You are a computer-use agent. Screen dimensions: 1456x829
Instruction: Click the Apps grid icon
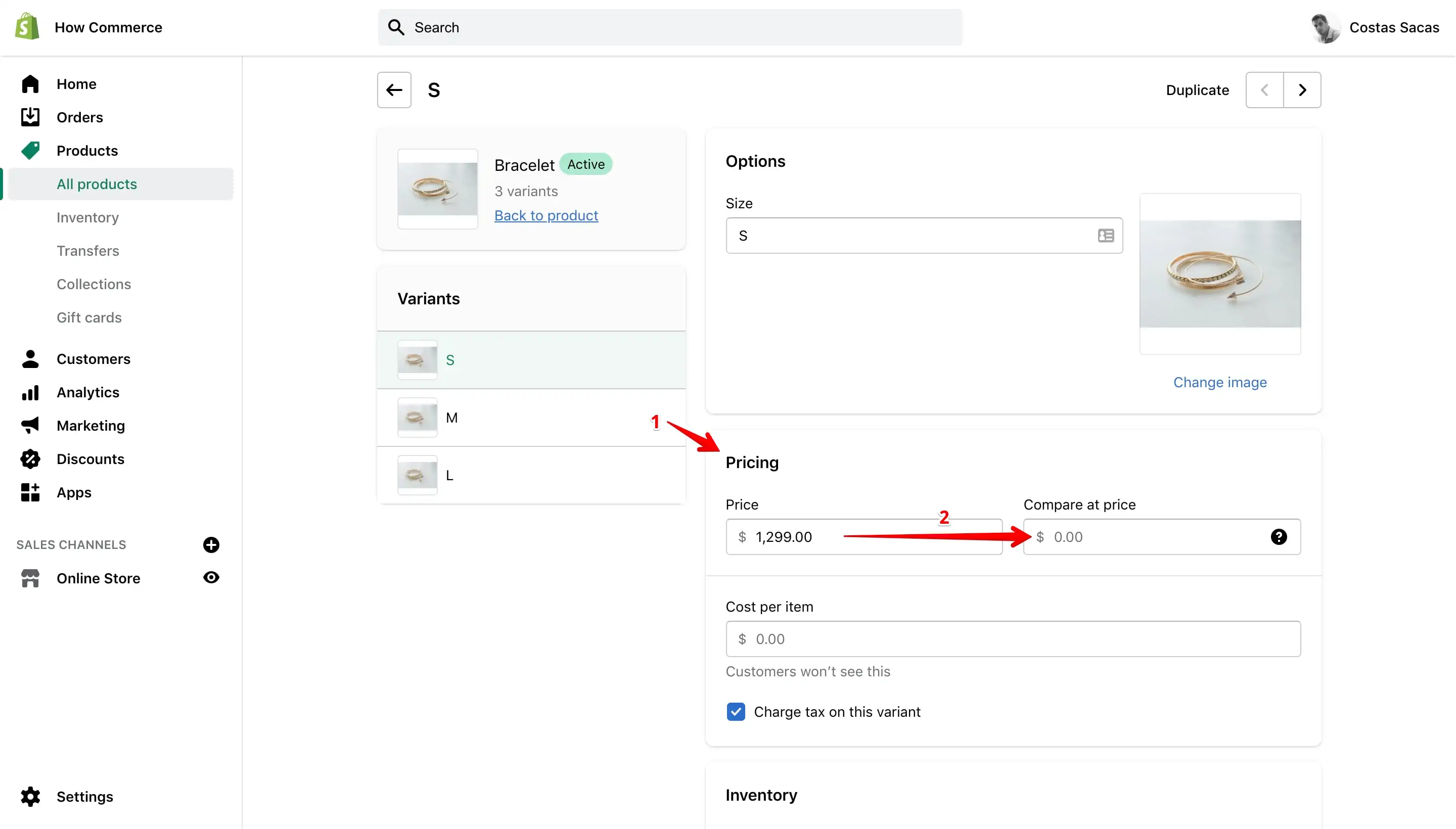tap(30, 492)
